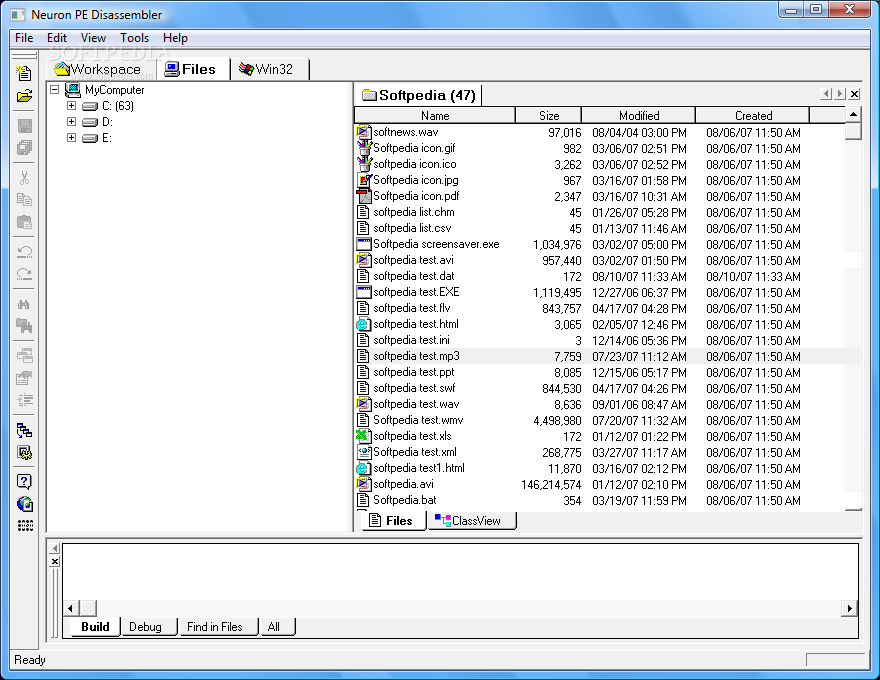Image resolution: width=880 pixels, height=680 pixels.
Task: Switch to the ClassView tab
Action: point(471,521)
